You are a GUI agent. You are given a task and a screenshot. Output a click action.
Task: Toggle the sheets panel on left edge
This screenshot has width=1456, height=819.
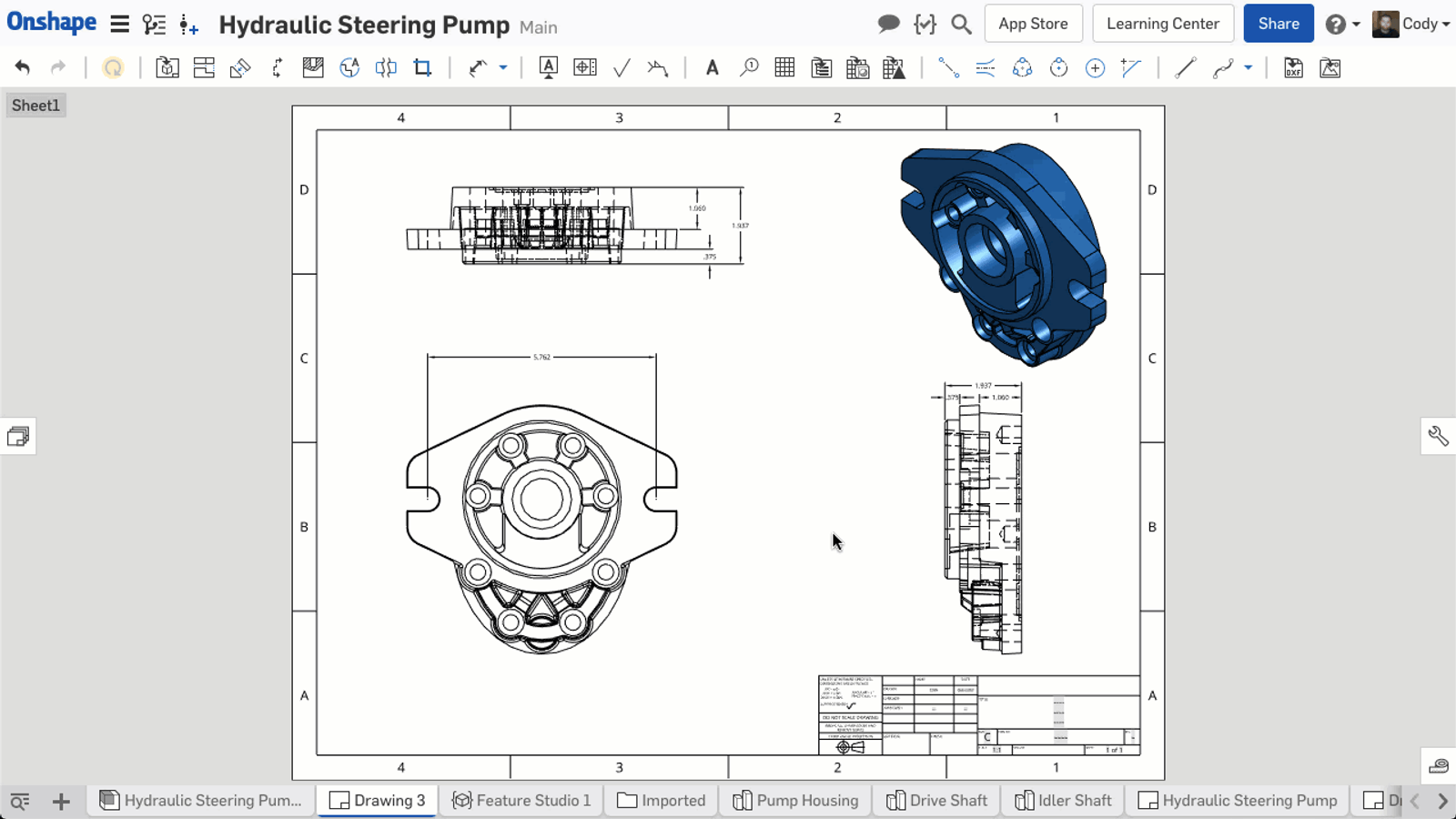18,437
